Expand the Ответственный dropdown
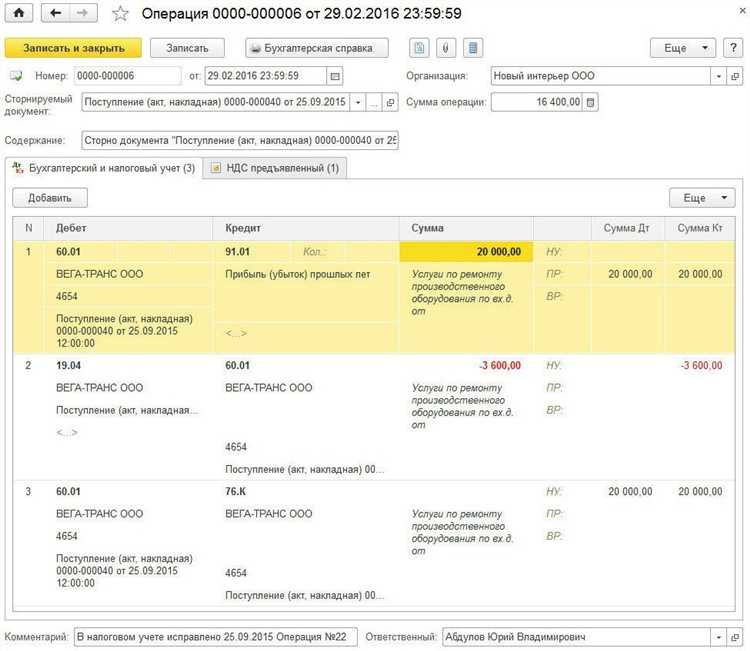The height and width of the screenshot is (651, 750). tap(718, 637)
